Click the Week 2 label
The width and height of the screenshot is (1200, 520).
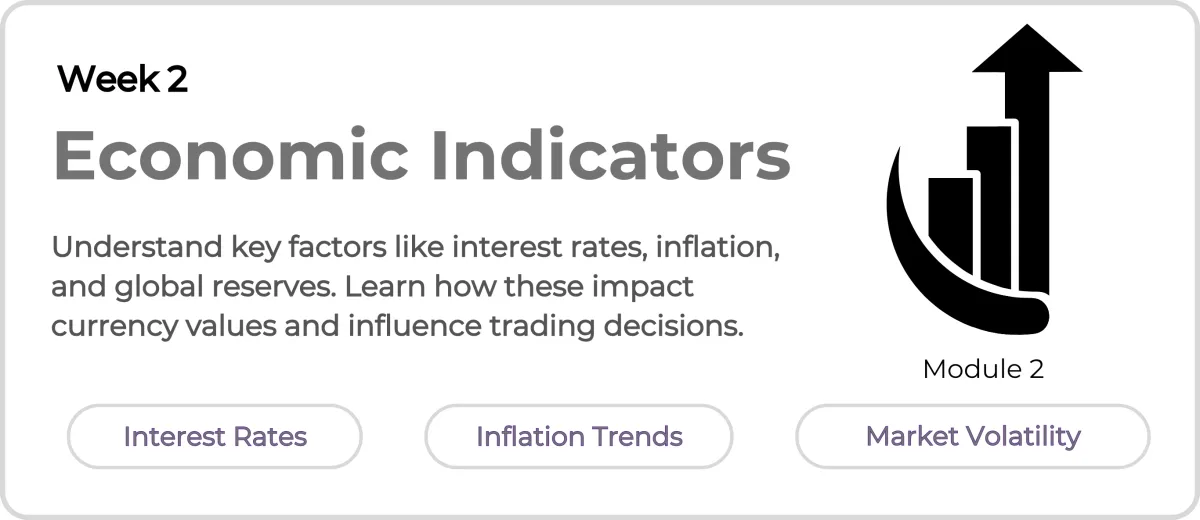click(x=122, y=79)
